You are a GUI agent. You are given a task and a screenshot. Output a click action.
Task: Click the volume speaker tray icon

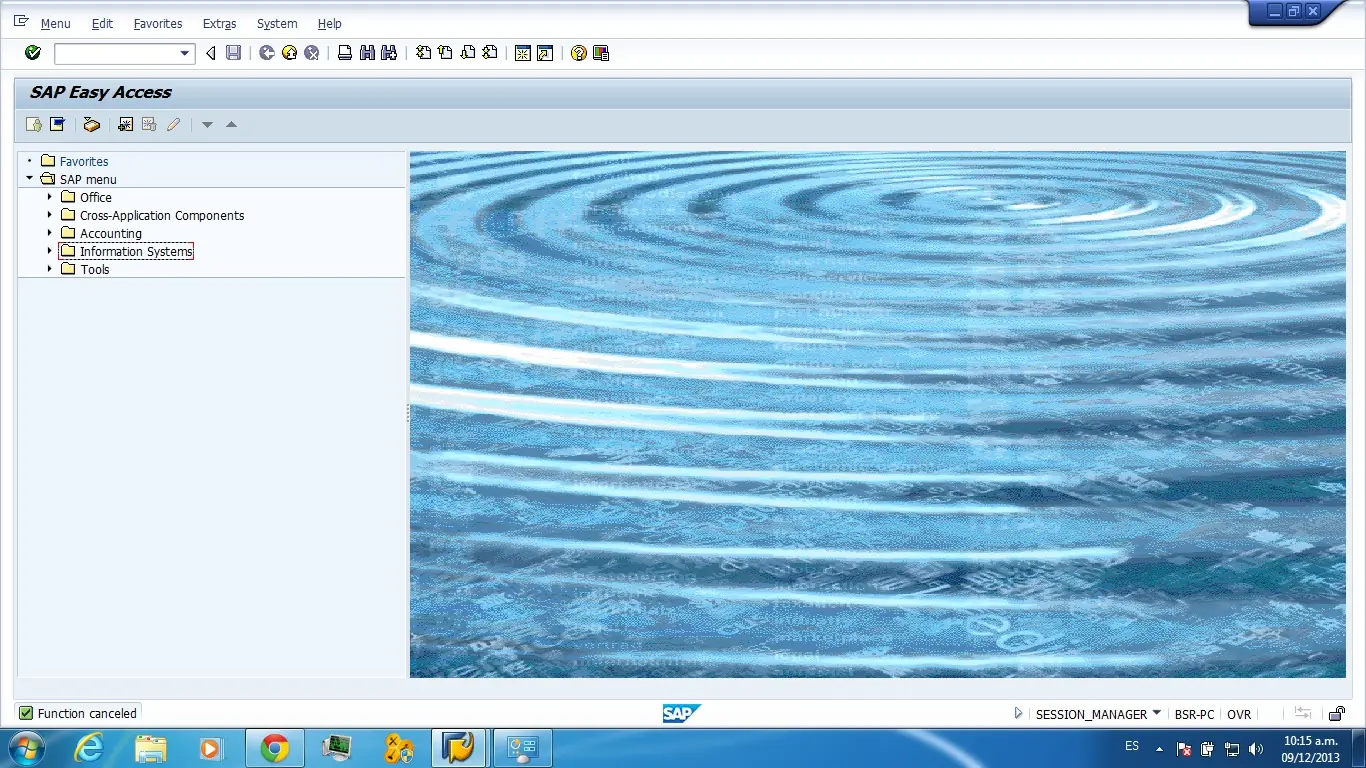click(1256, 748)
